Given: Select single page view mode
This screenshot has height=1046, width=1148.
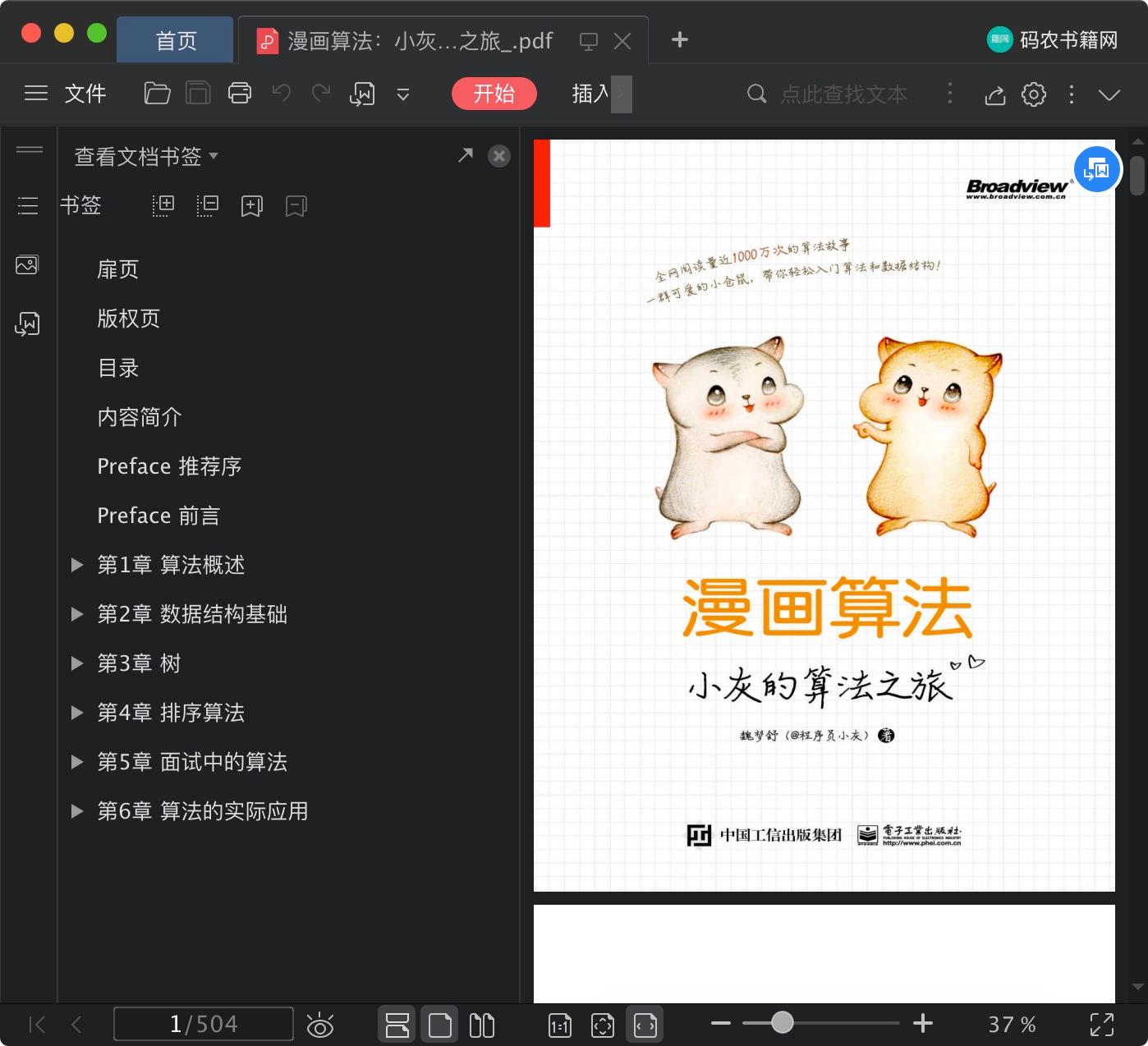Looking at the screenshot, I should 440,1025.
